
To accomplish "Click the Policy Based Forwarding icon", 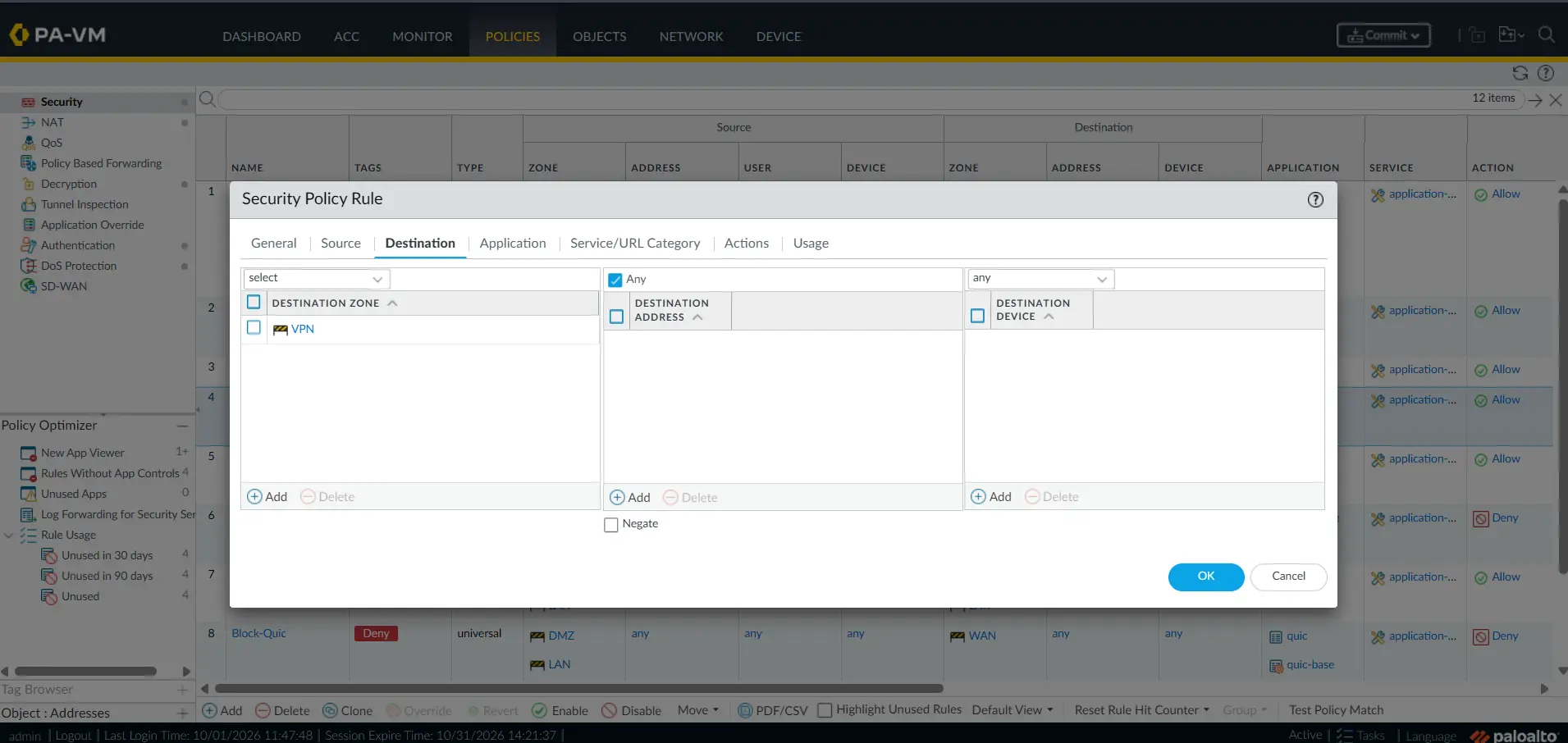I will click(x=28, y=163).
